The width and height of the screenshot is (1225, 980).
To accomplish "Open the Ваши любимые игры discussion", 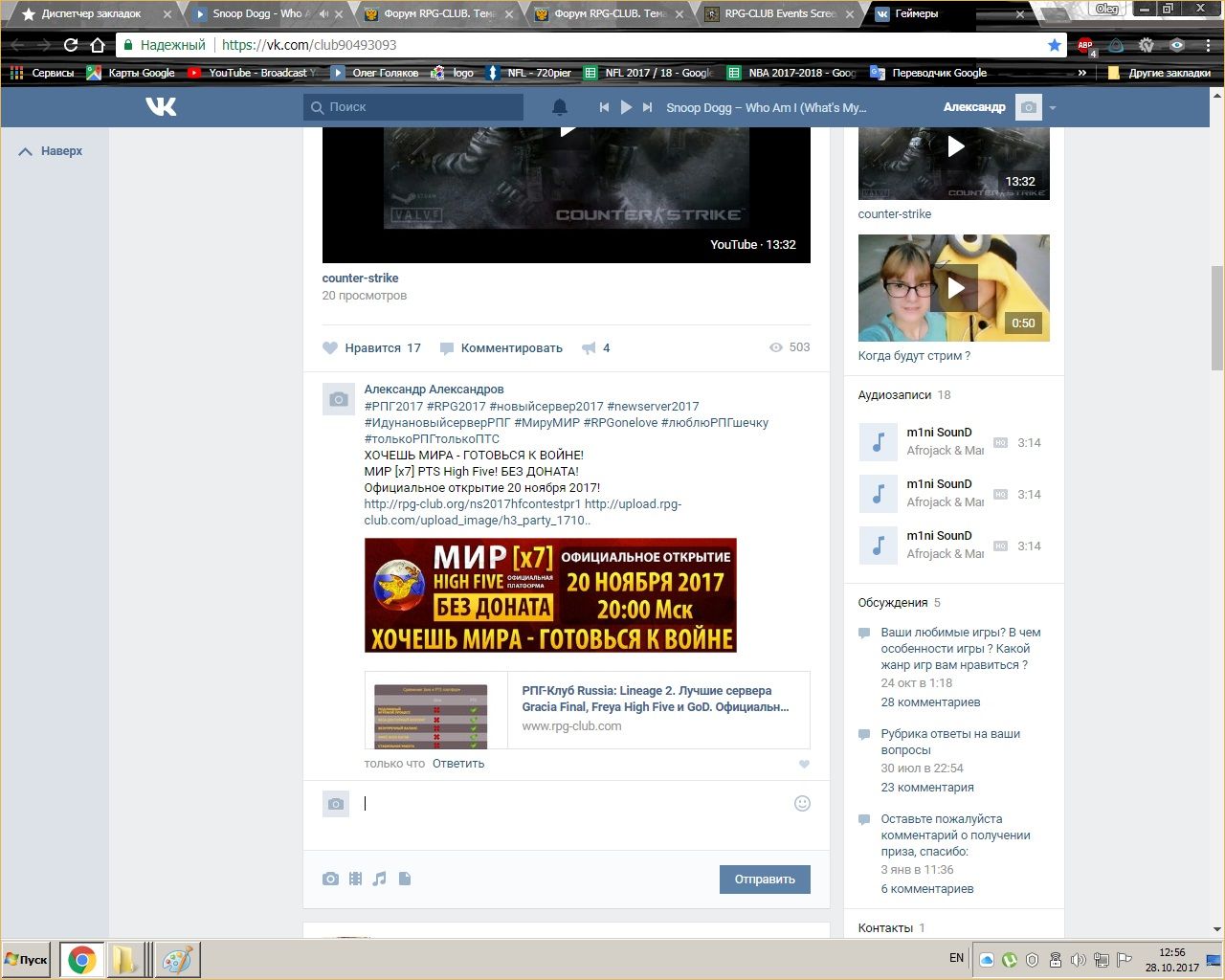I will [x=961, y=649].
